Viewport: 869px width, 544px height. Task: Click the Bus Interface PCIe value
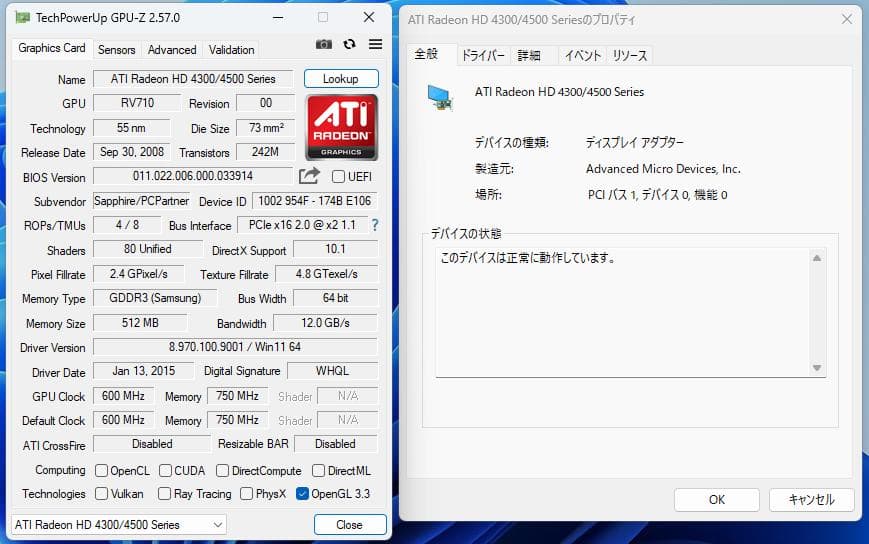303,225
